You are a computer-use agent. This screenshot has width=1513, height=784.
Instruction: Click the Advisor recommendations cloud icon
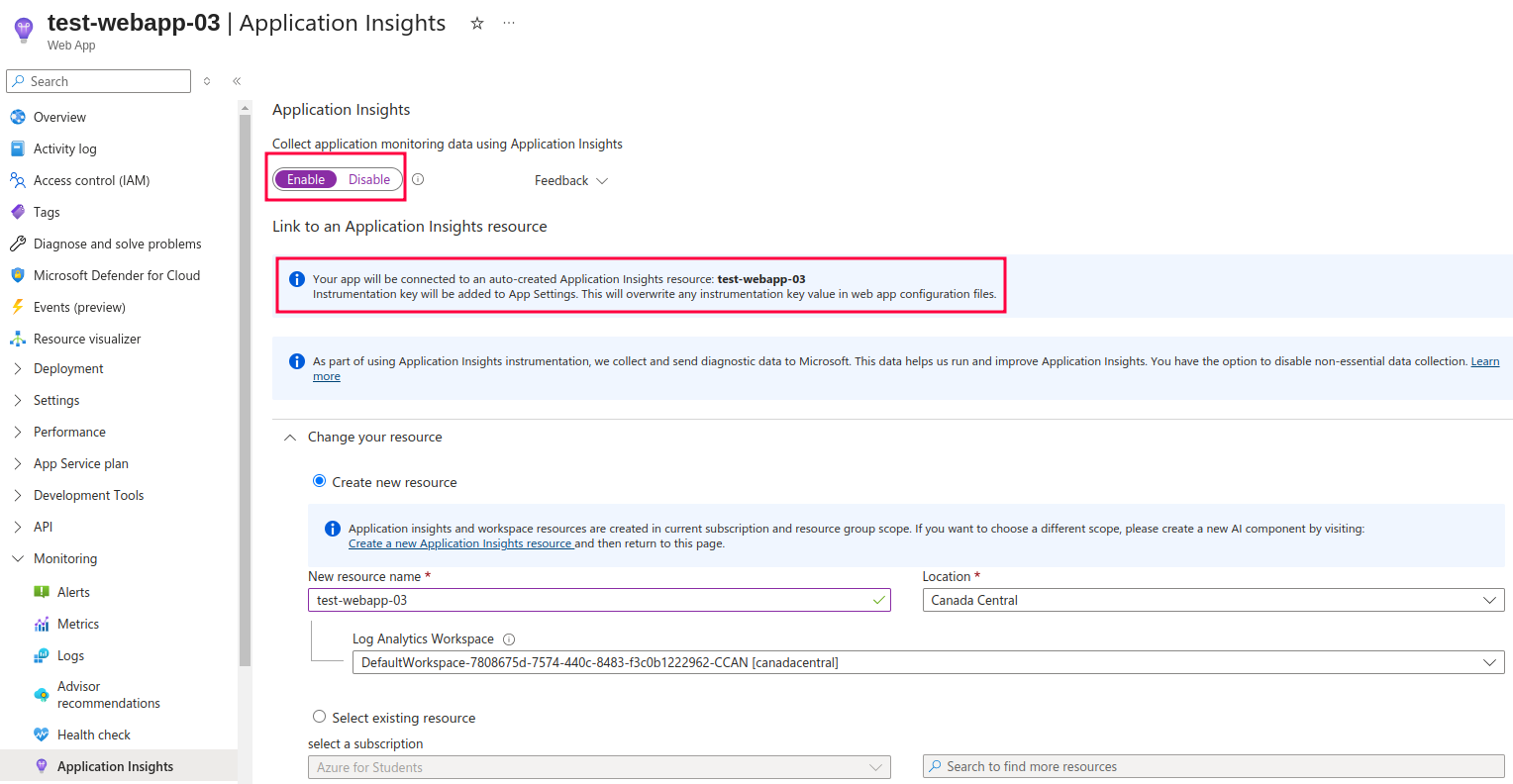(x=42, y=695)
